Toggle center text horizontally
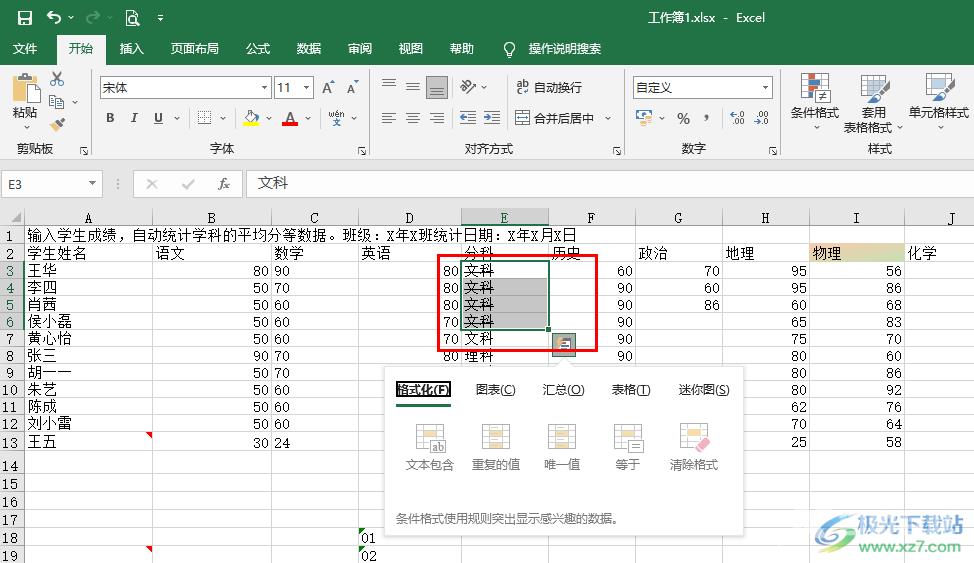 [413, 117]
